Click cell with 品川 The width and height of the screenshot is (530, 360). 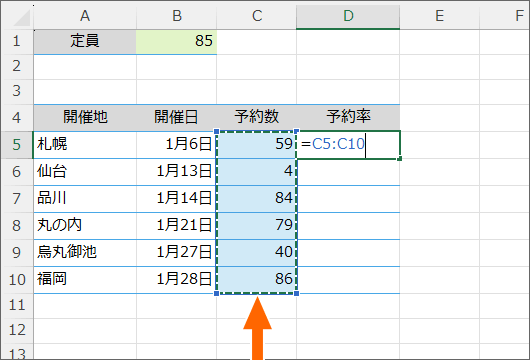[x=85, y=199]
